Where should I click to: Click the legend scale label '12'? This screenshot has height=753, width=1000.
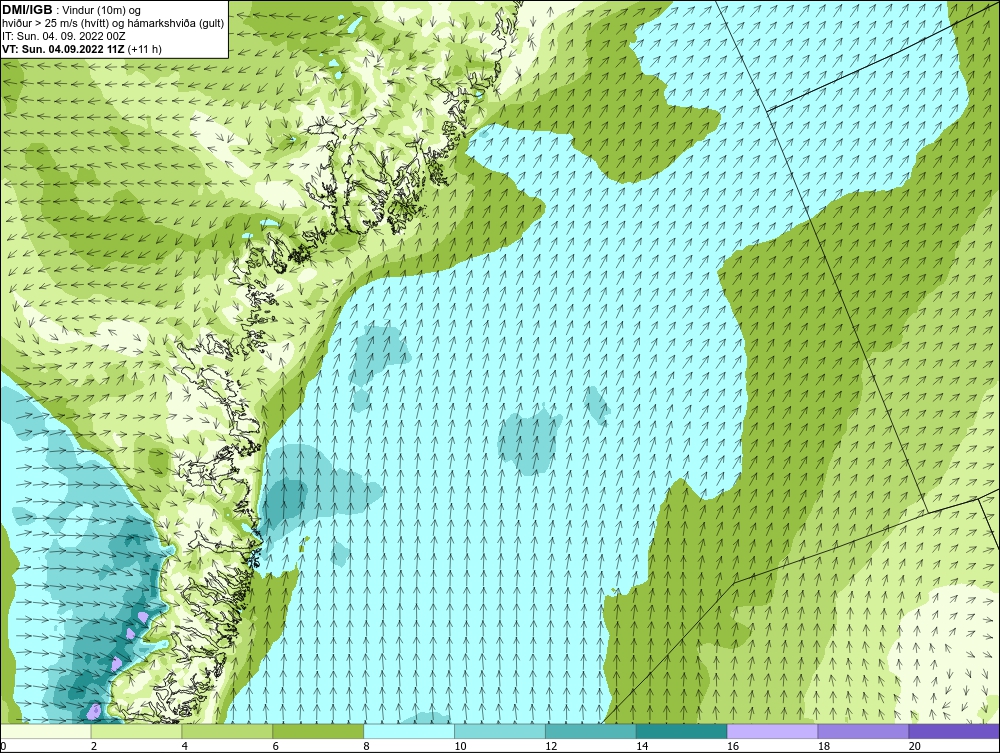[x=551, y=746]
